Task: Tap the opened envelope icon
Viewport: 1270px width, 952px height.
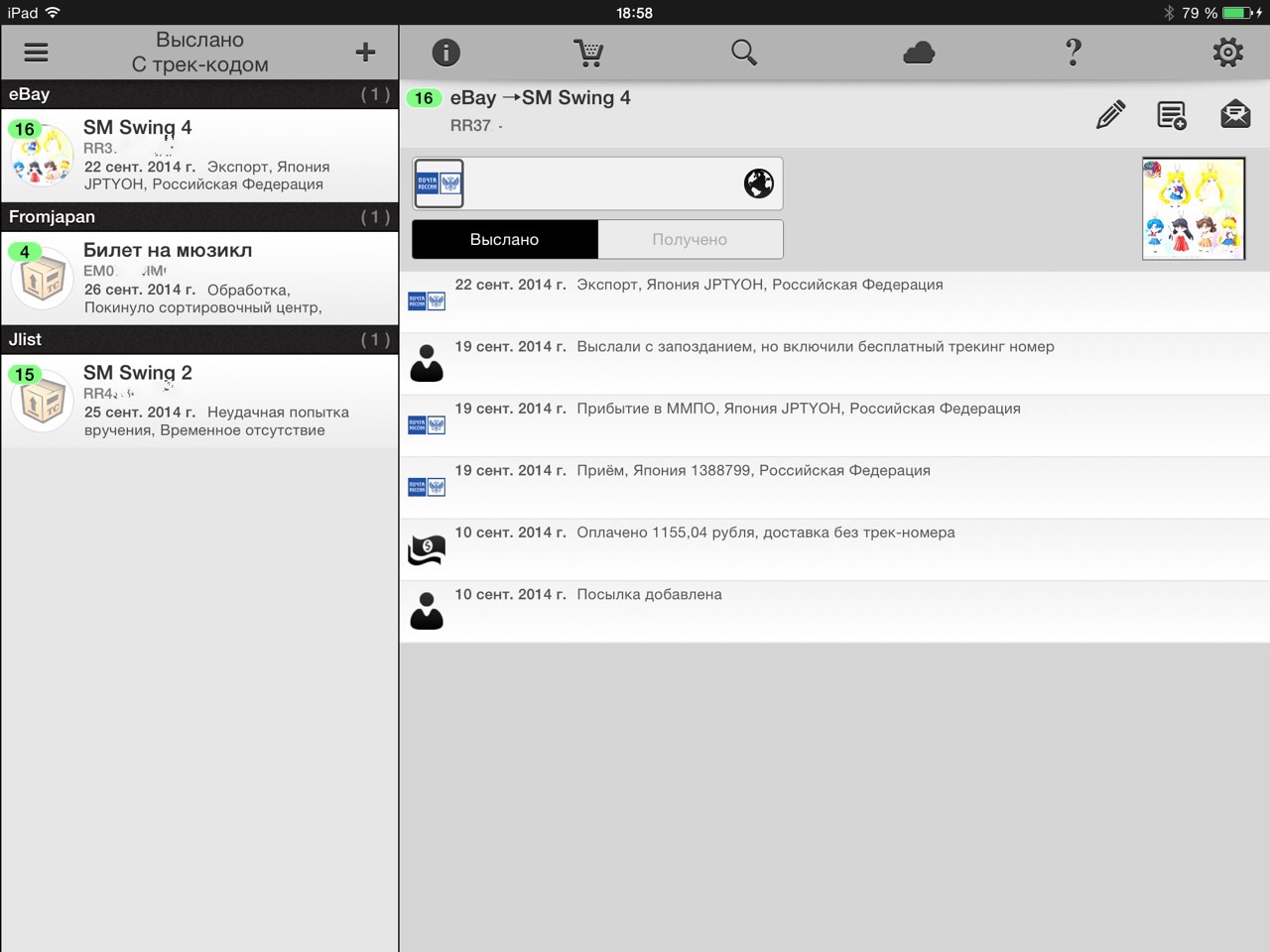Action: [x=1234, y=115]
